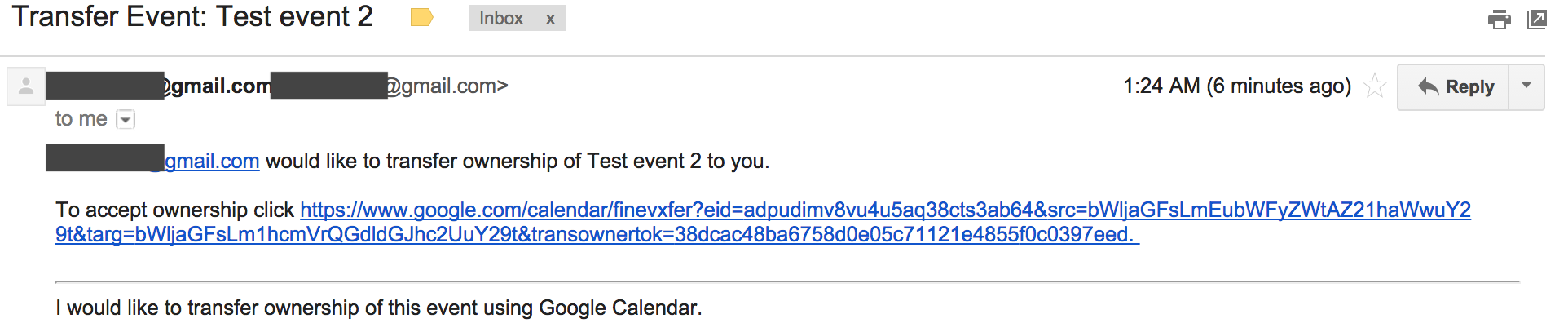
Task: Print this email conversation
Action: [x=1499, y=19]
